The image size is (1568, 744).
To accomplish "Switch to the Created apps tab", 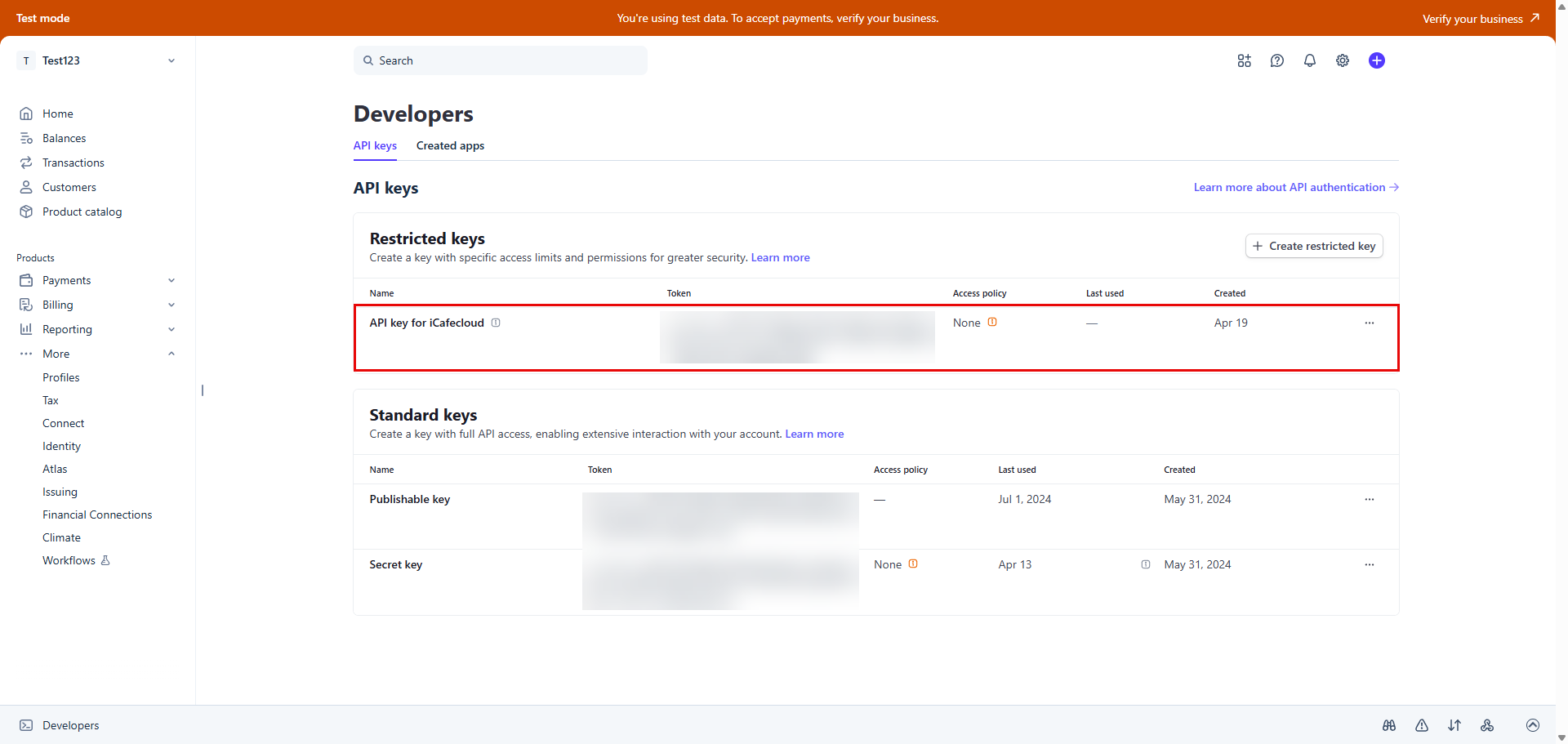I will tap(450, 146).
